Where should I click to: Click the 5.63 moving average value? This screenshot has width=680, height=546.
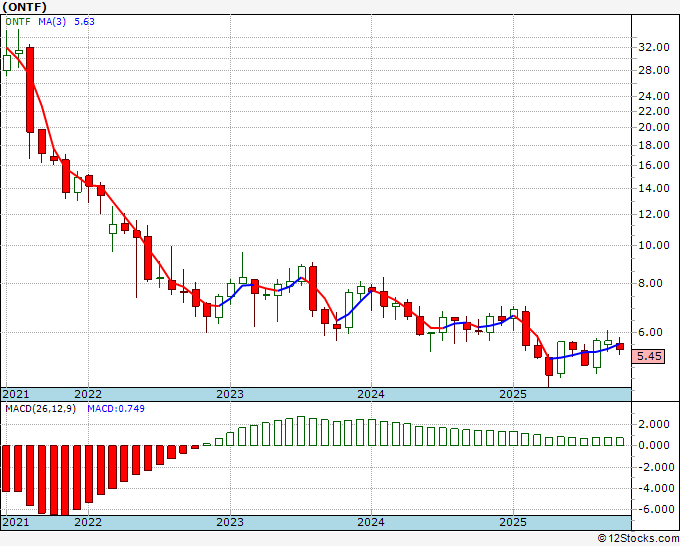[84, 22]
